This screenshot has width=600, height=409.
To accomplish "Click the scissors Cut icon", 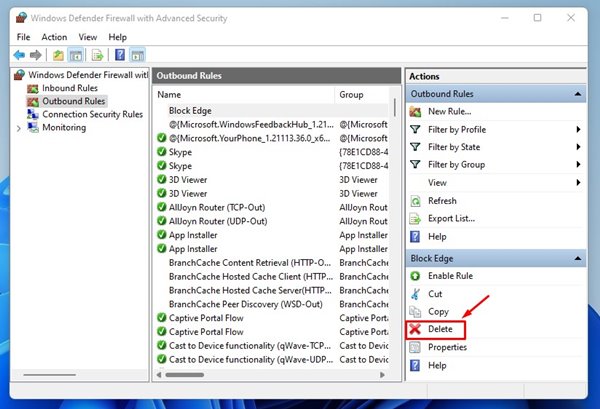I will click(415, 294).
